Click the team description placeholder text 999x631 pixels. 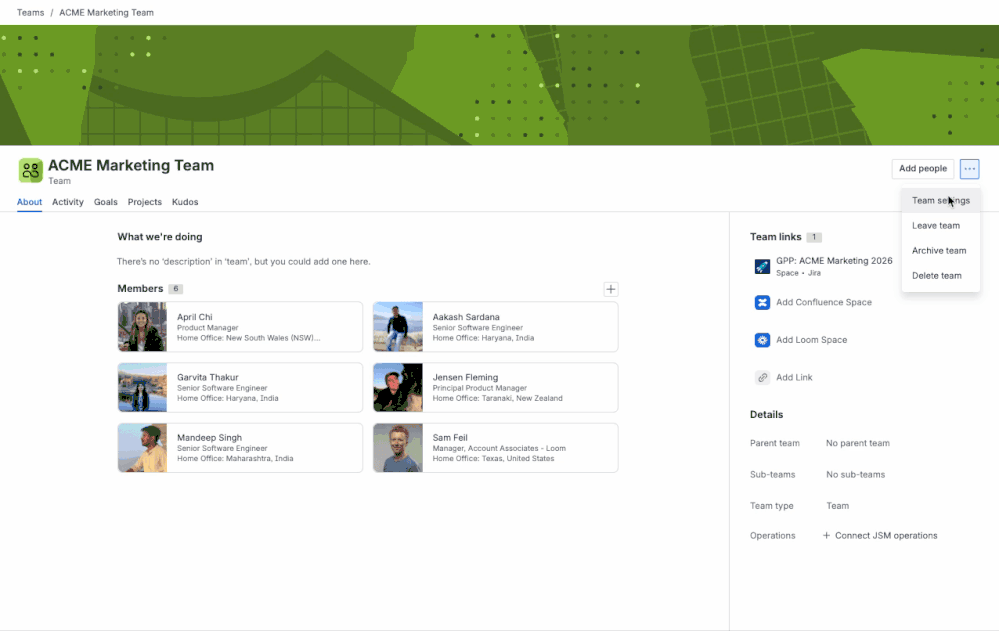pyautogui.click(x=243, y=262)
